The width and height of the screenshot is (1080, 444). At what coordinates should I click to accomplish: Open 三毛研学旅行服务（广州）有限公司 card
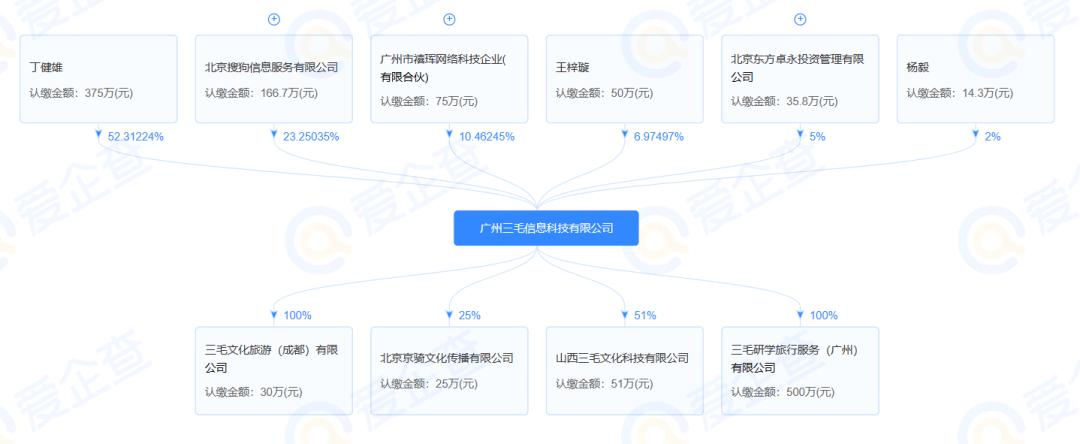tap(800, 370)
